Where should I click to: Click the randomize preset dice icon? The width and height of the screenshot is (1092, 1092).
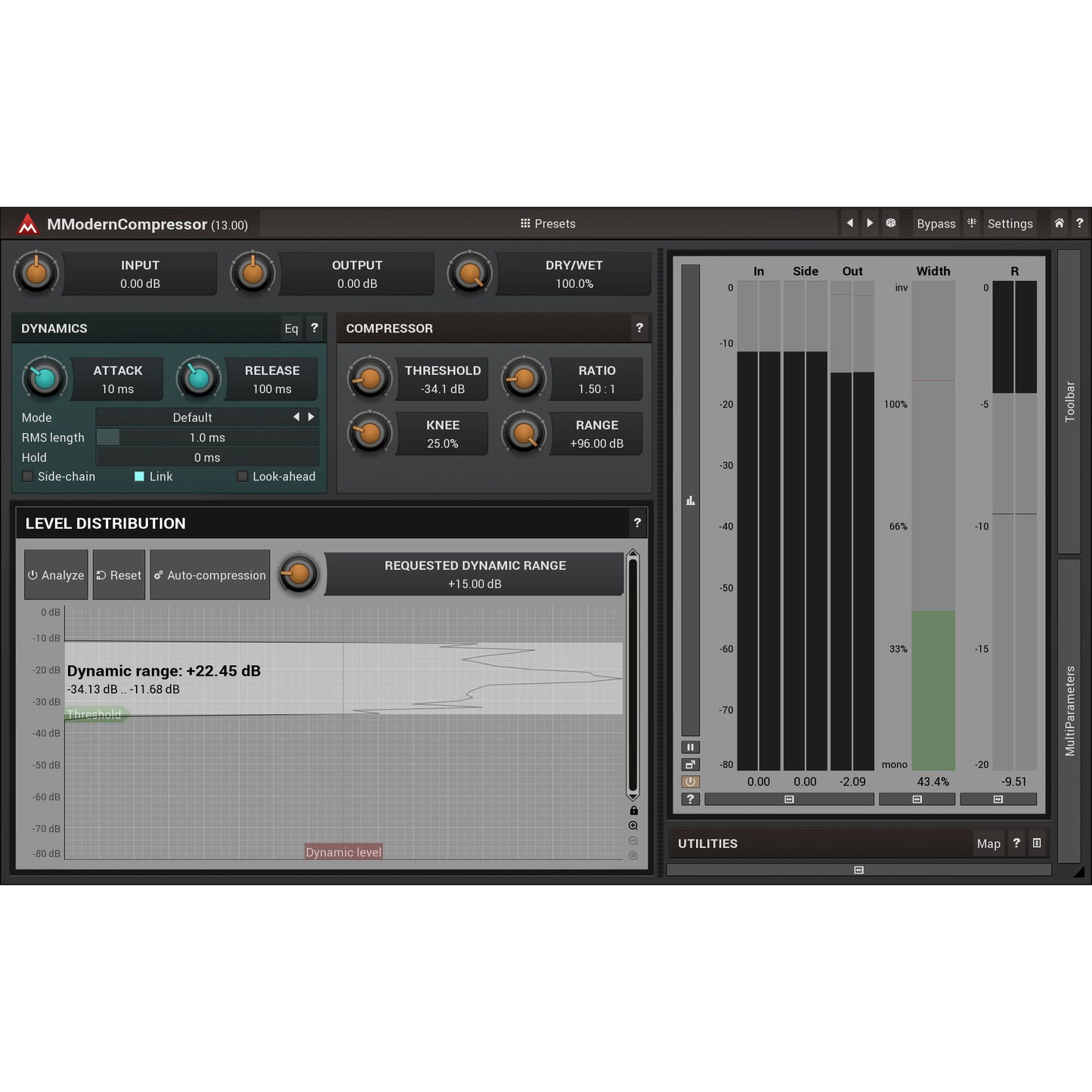(891, 223)
